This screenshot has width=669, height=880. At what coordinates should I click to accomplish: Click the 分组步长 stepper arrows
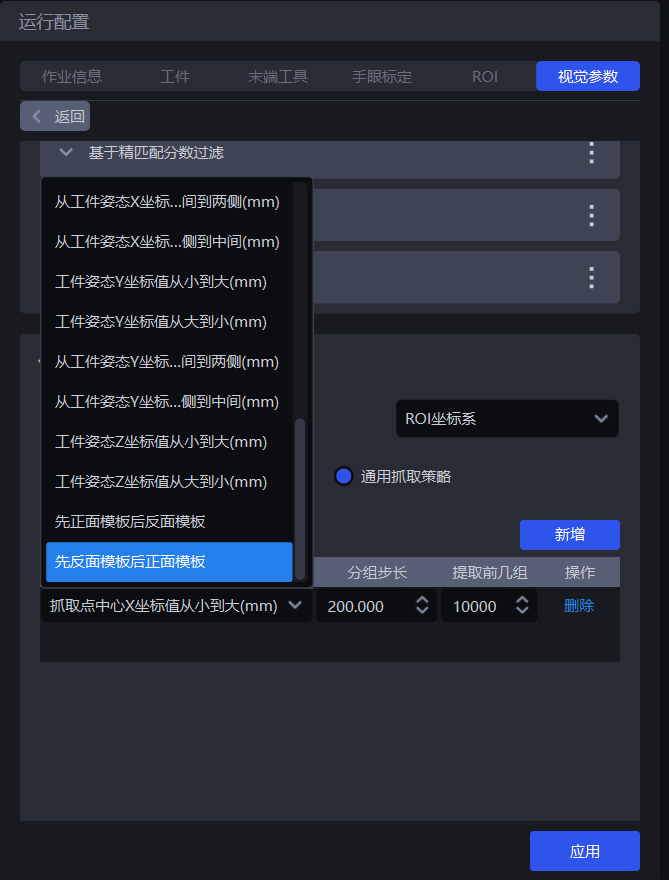pyautogui.click(x=422, y=605)
